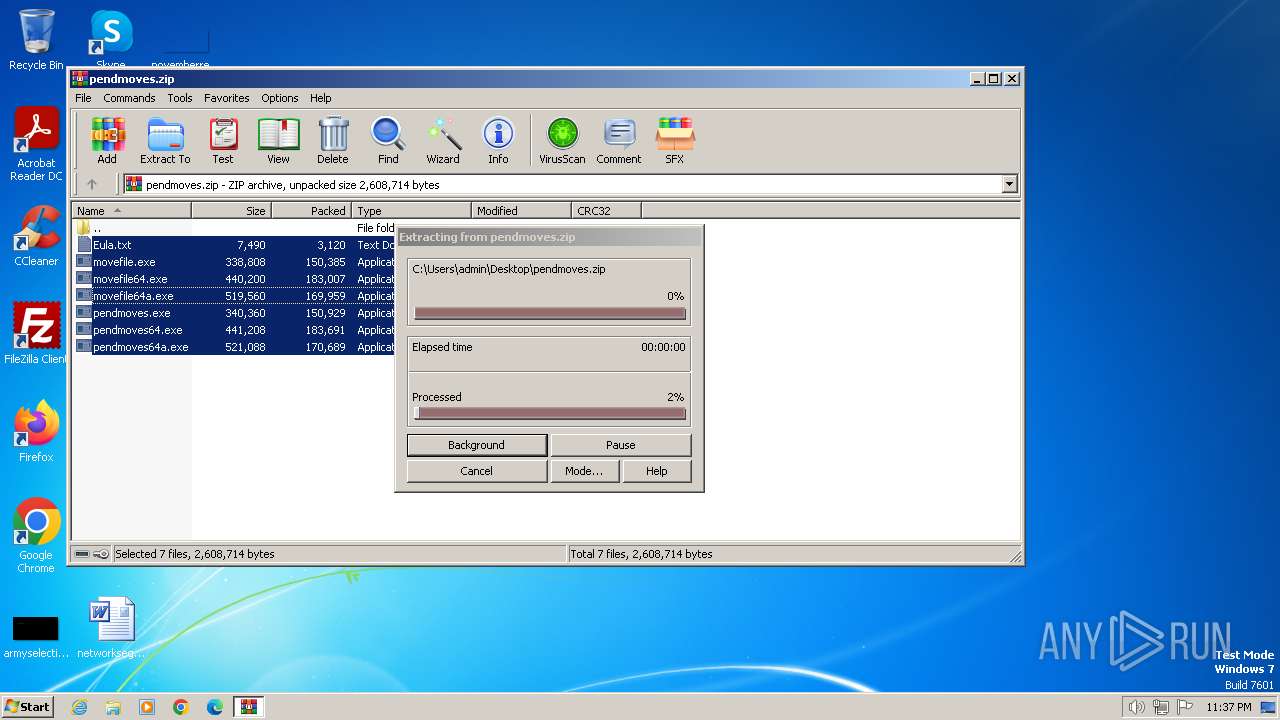Select pendmoves.exe row
Screen dimensions: 1280x720
pos(235,313)
